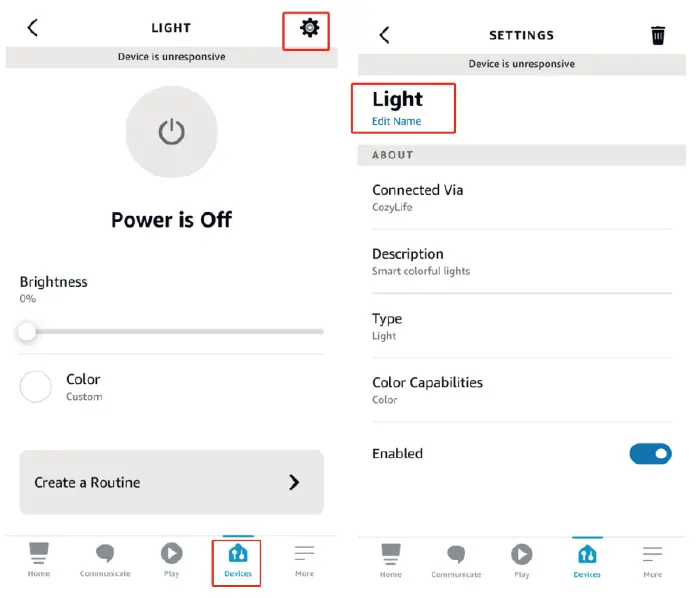Open light settings via gear icon
The image size is (698, 598).
309,29
